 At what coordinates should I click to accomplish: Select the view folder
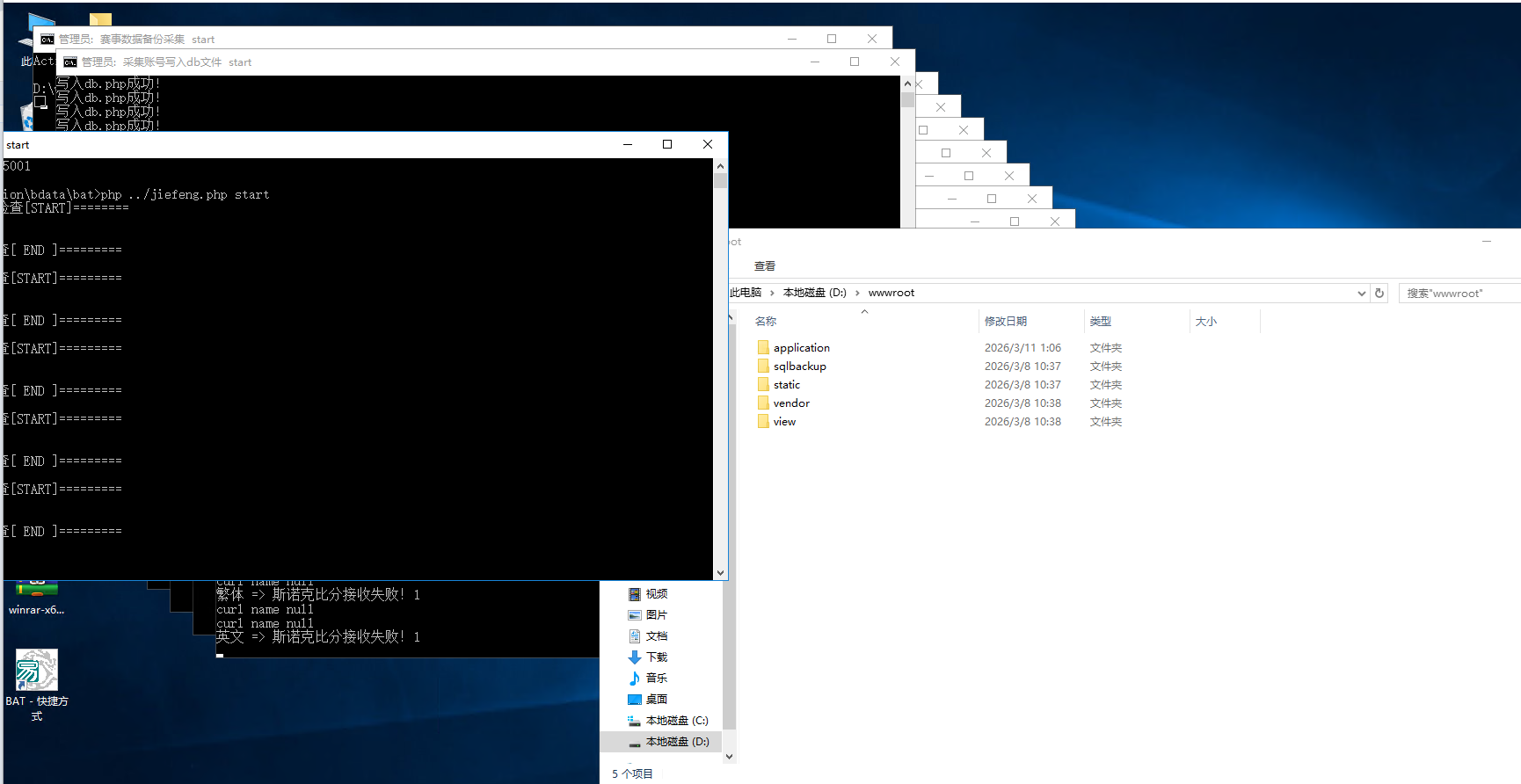784,422
